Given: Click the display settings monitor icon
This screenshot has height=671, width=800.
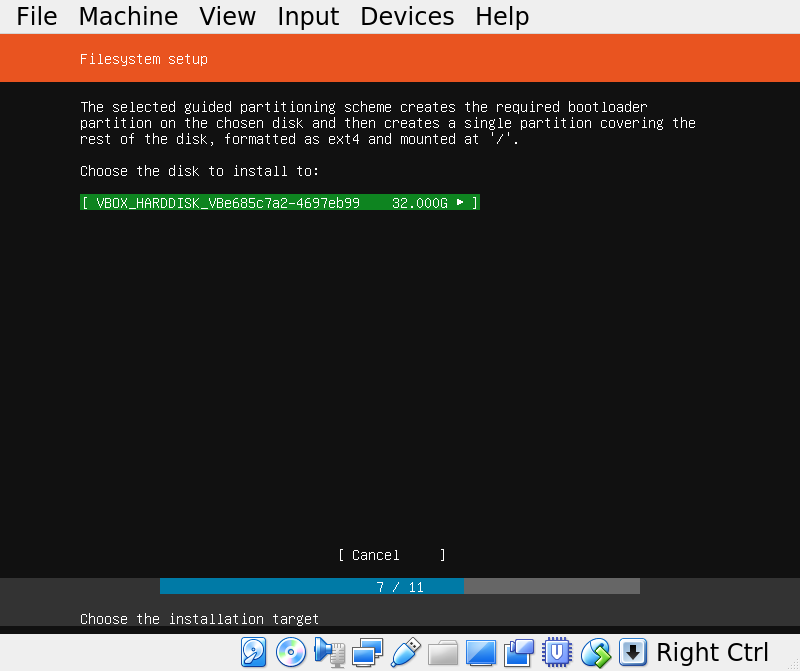Looking at the screenshot, I should [481, 653].
